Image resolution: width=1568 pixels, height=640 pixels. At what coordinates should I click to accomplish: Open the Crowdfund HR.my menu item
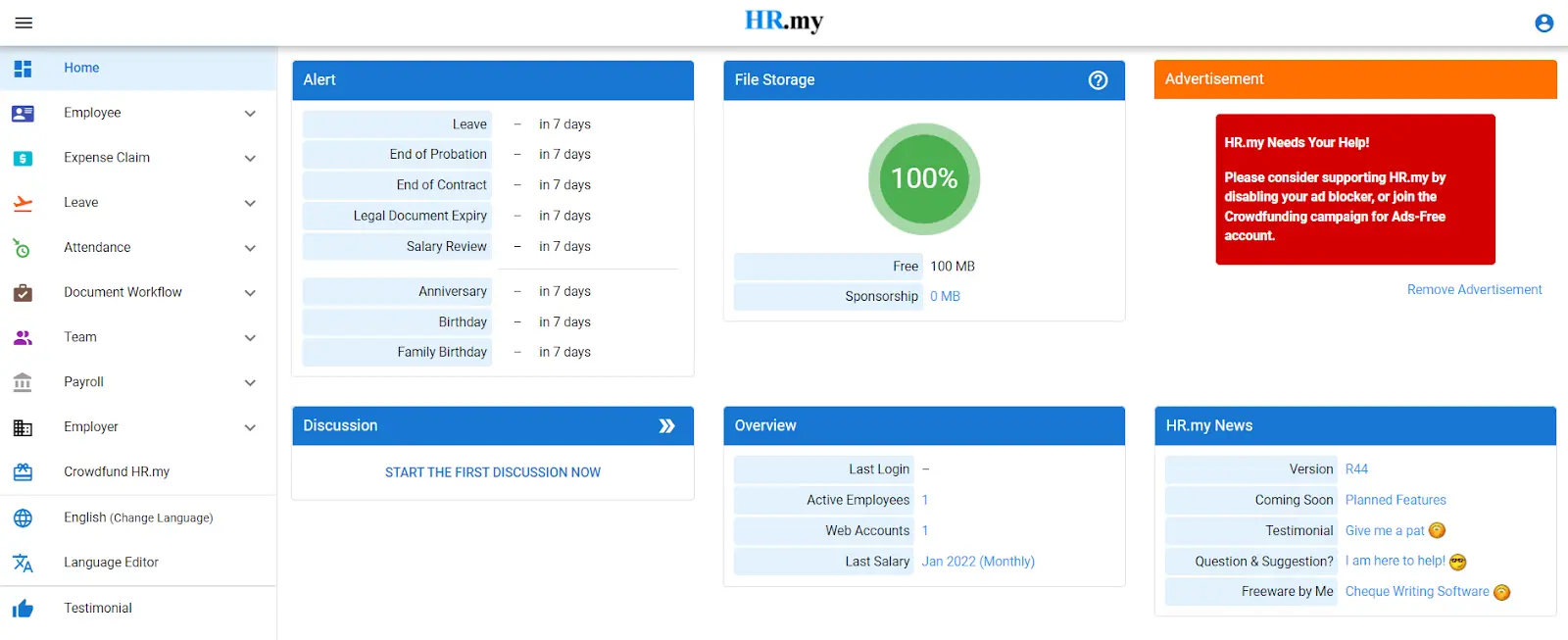[117, 471]
